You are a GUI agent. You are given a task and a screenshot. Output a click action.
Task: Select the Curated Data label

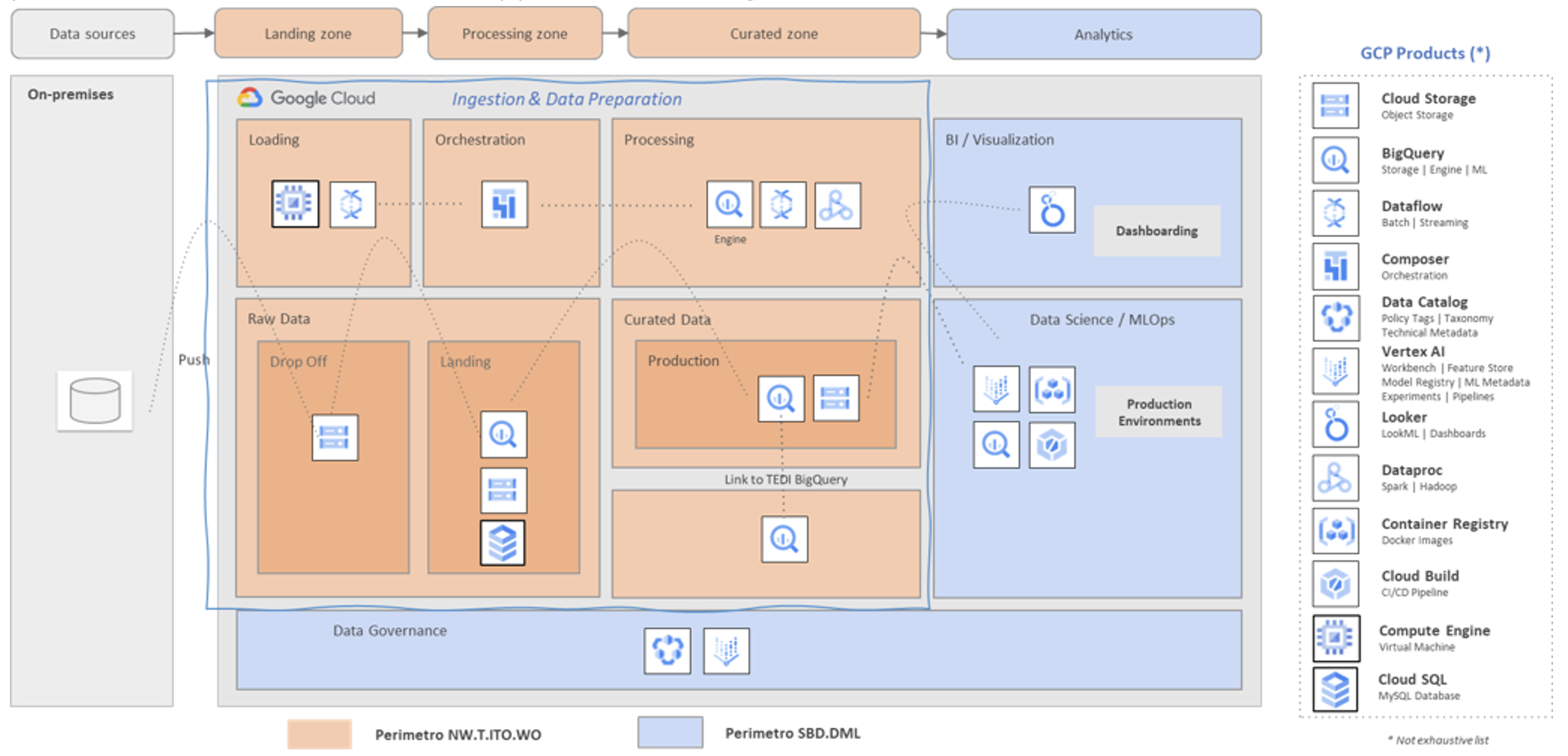667,319
